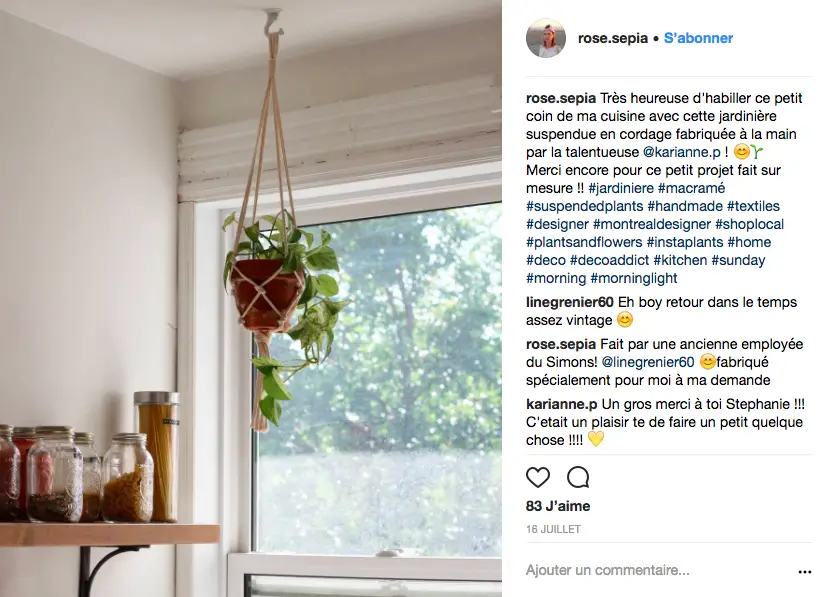The height and width of the screenshot is (597, 836).
Task: Open the #suspendedplants hashtag
Action: [x=584, y=206]
